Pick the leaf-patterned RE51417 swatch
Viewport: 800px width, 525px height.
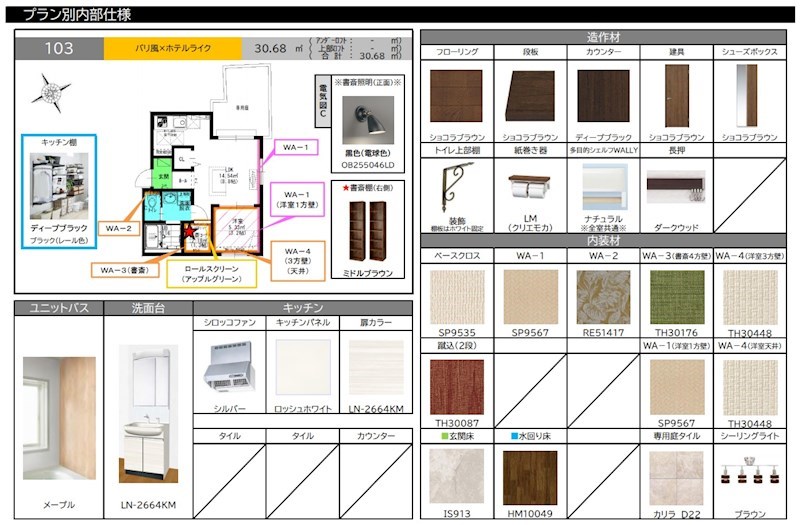[x=603, y=296]
